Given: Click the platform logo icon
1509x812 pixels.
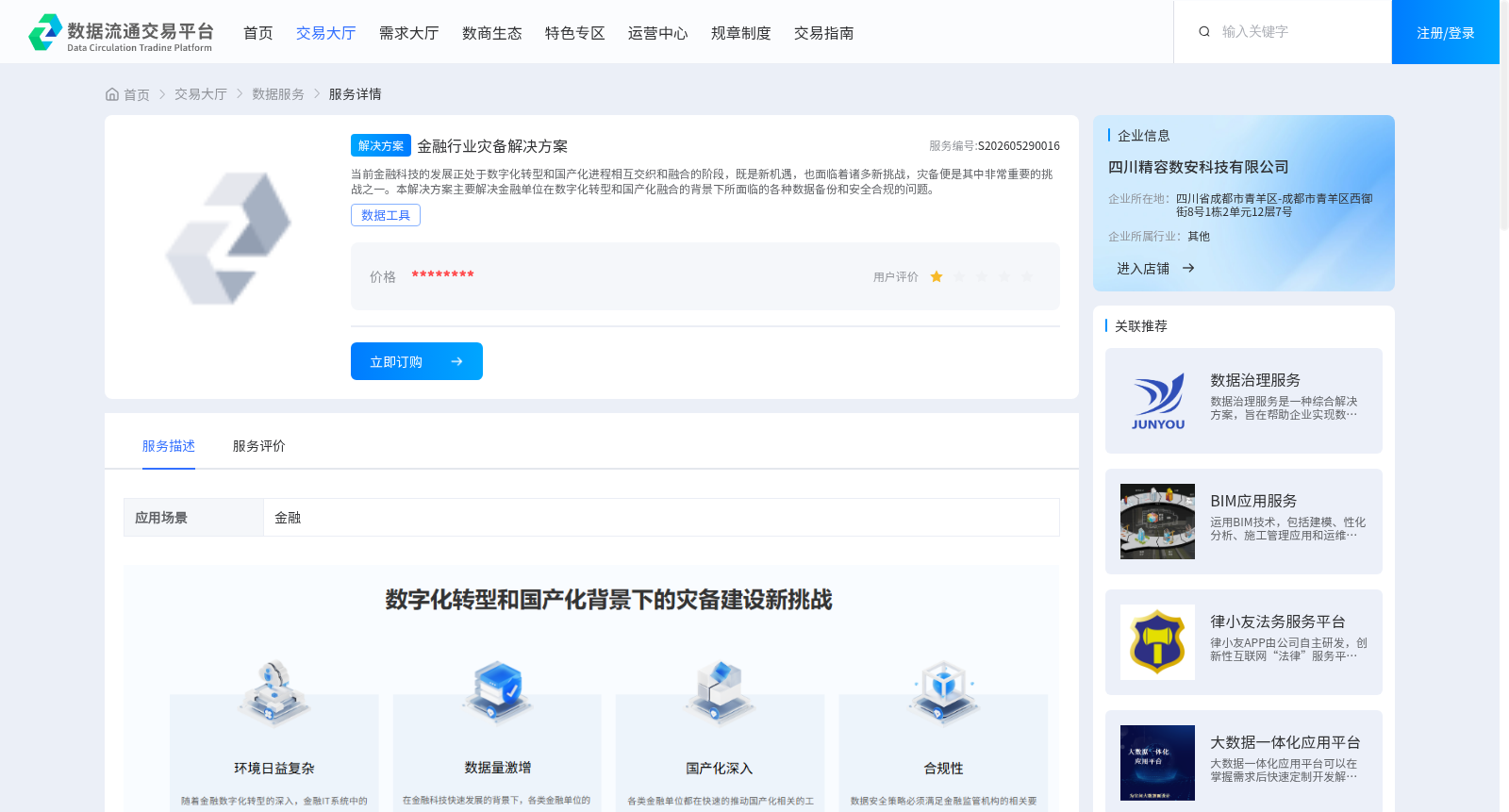Looking at the screenshot, I should tap(45, 32).
